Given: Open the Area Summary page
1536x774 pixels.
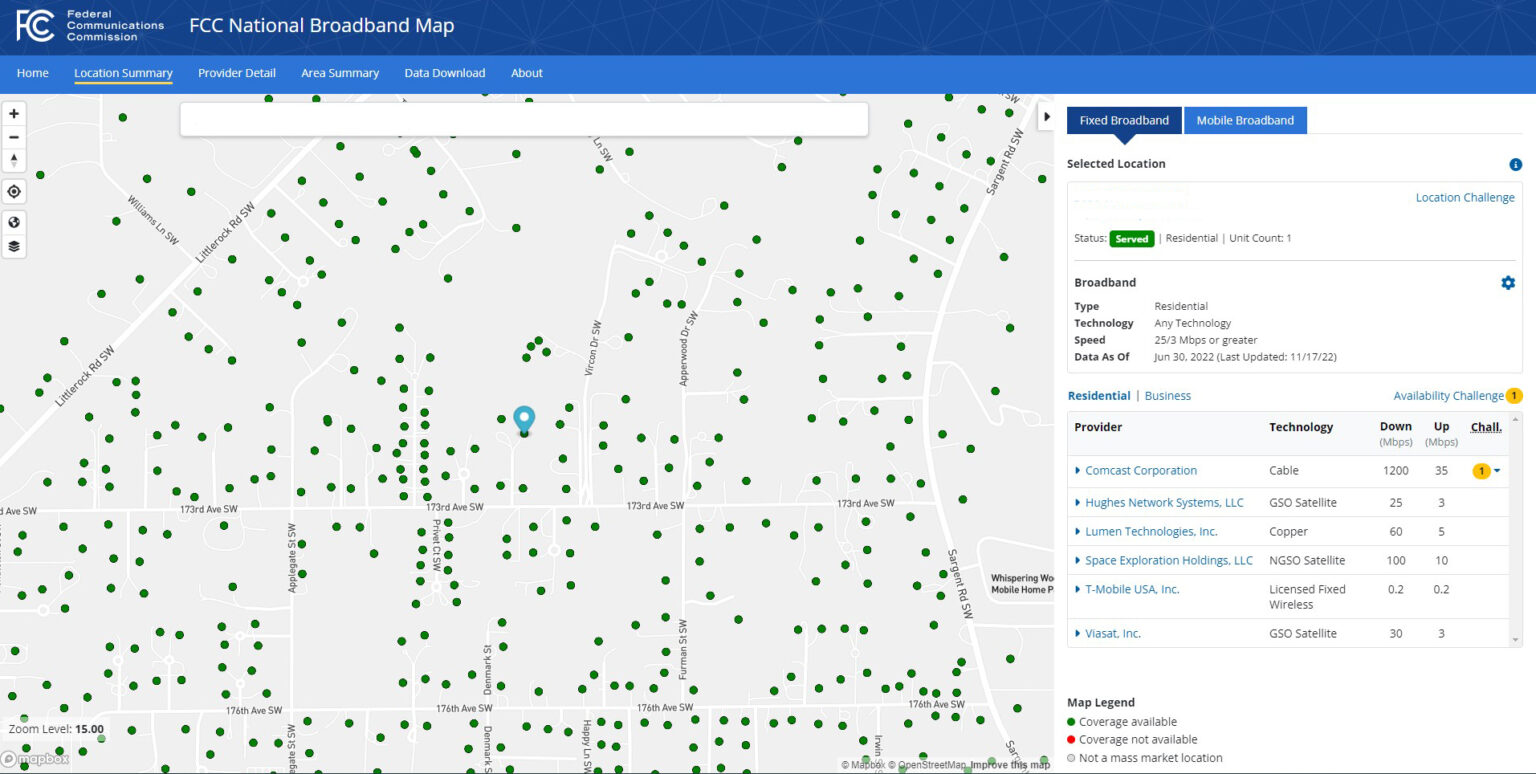Looking at the screenshot, I should click(x=340, y=73).
